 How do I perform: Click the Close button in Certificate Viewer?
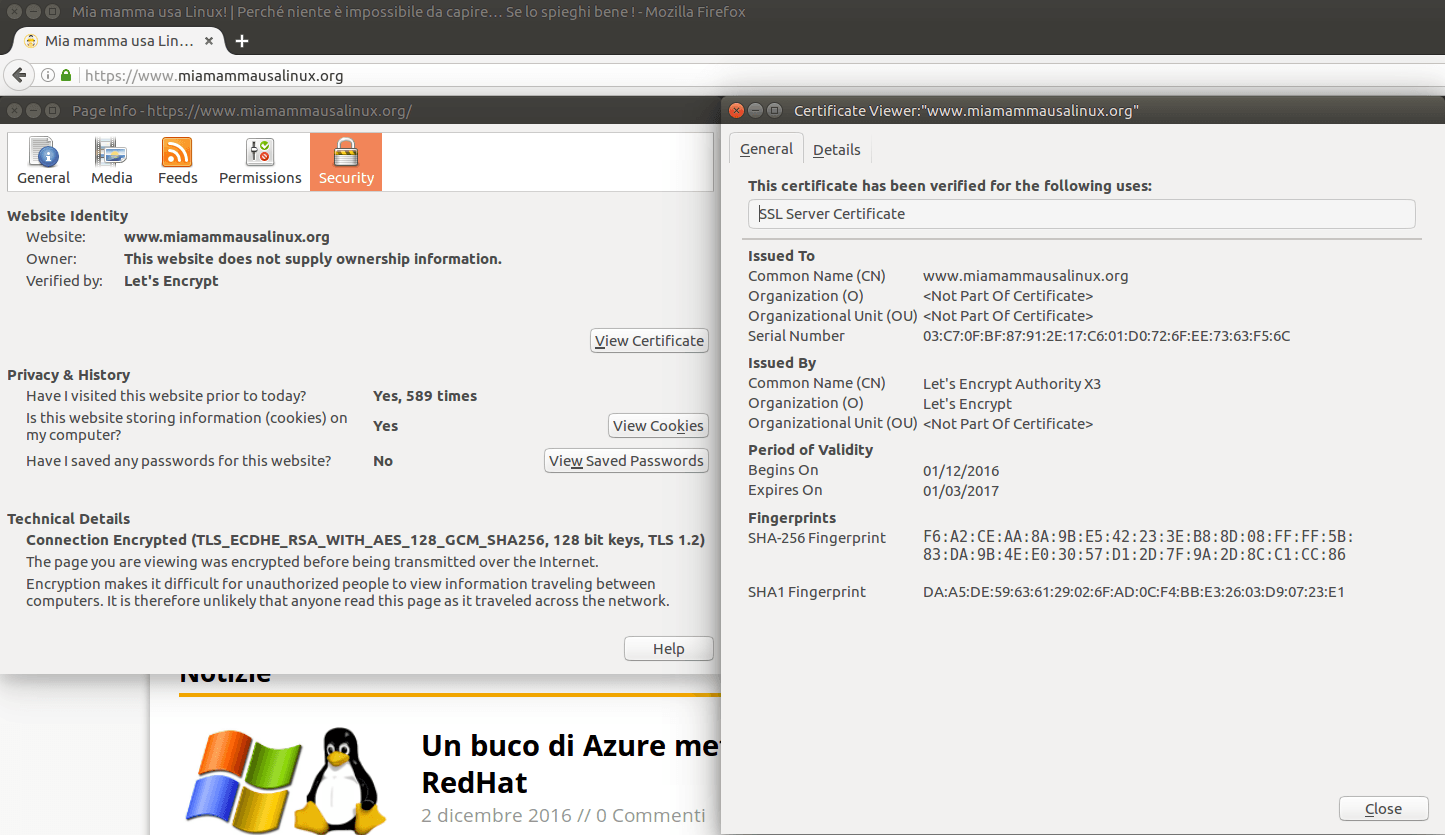click(x=1383, y=809)
